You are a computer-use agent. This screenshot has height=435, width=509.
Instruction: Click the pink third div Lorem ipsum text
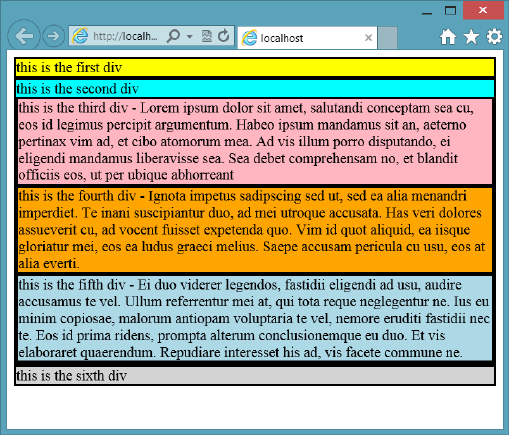pyautogui.click(x=255, y=141)
